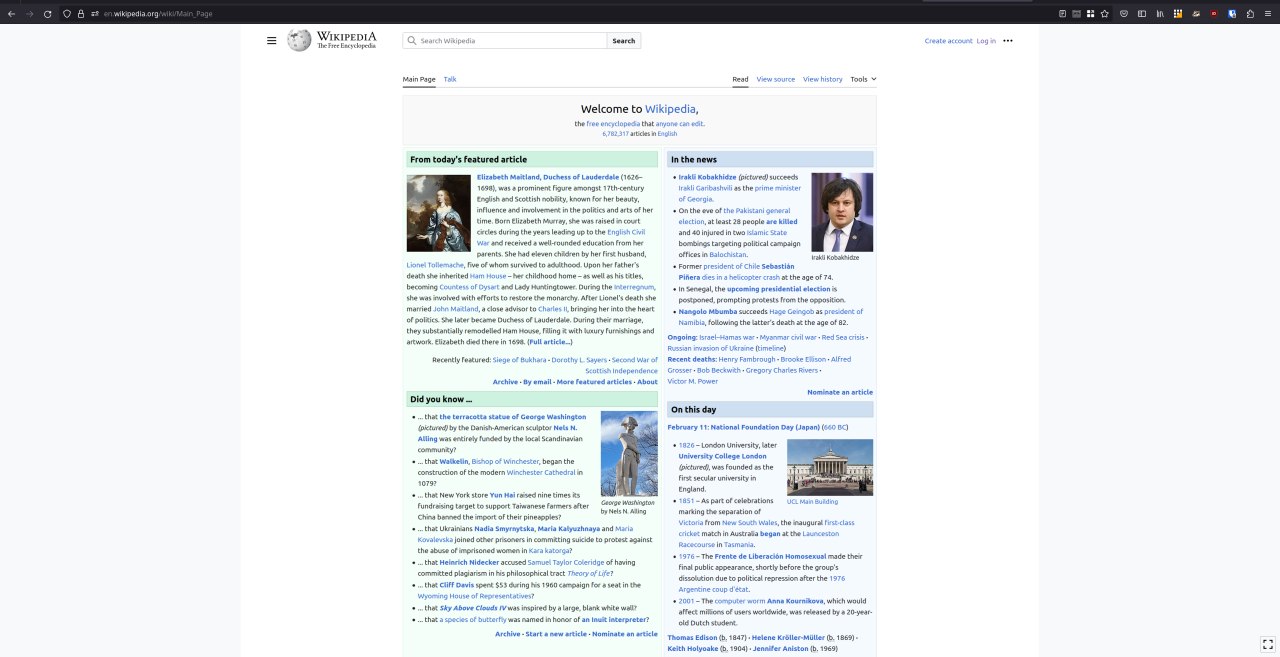The image size is (1280, 657).
Task: Expand the Tools dropdown menu
Action: [x=863, y=79]
